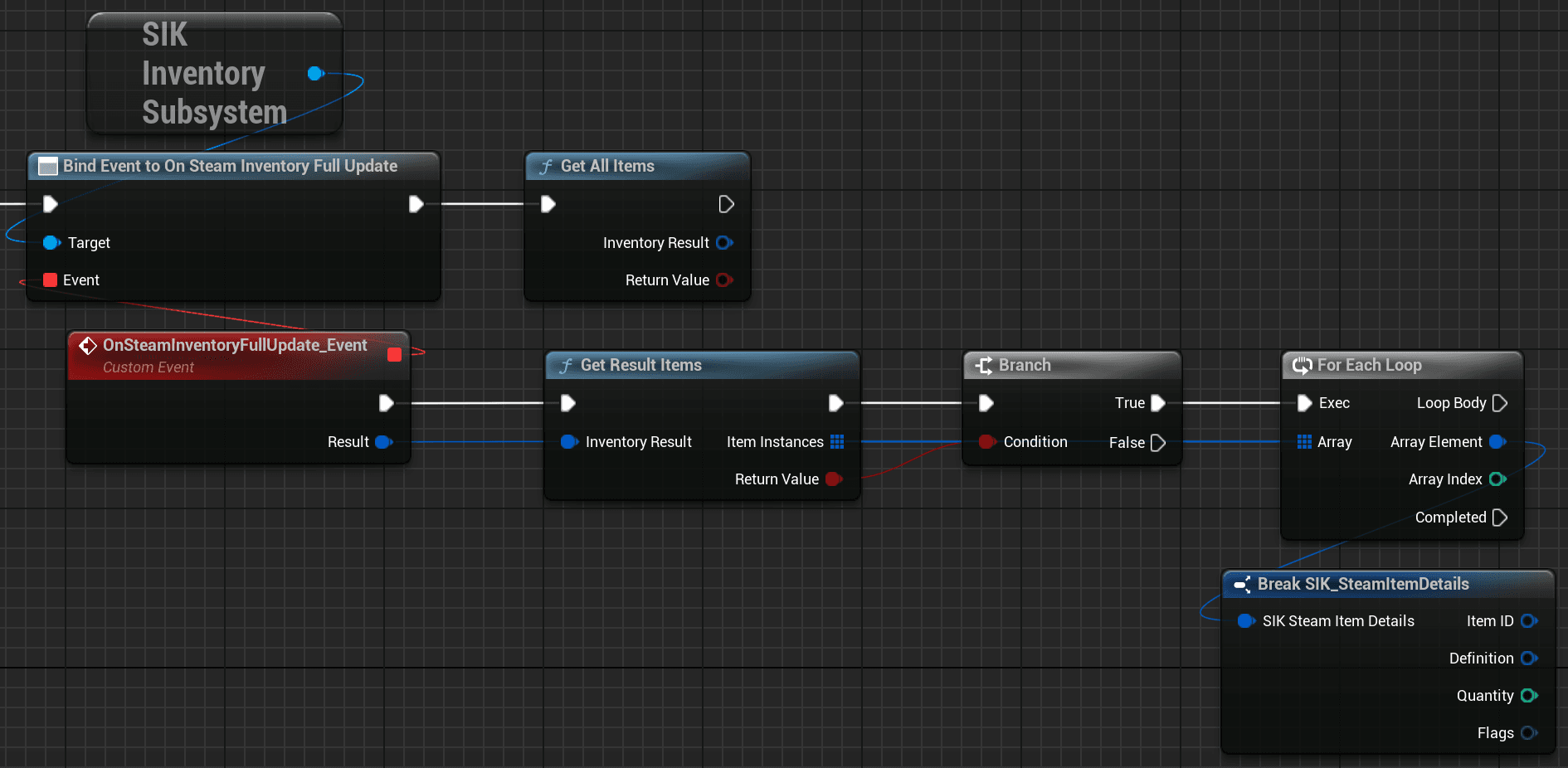Viewport: 1568px width, 768px height.
Task: Click the Exec pin on For Each Loop
Action: (1305, 403)
